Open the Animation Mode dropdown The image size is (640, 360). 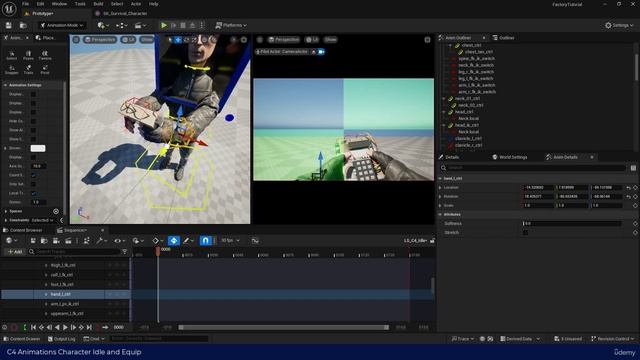coord(62,25)
